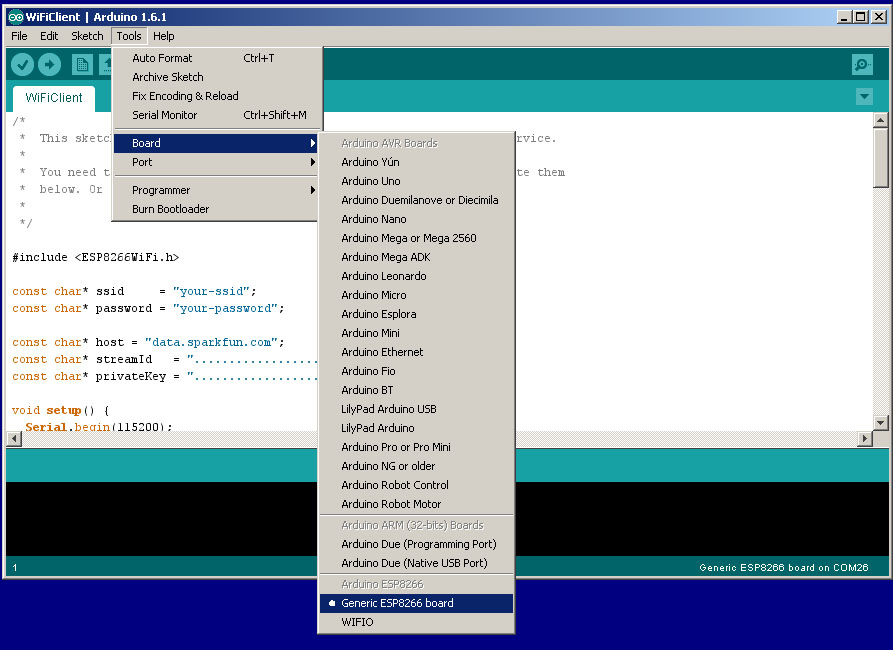Click the ESP8266WiFi.h include line
This screenshot has width=893, height=650.
[x=96, y=257]
